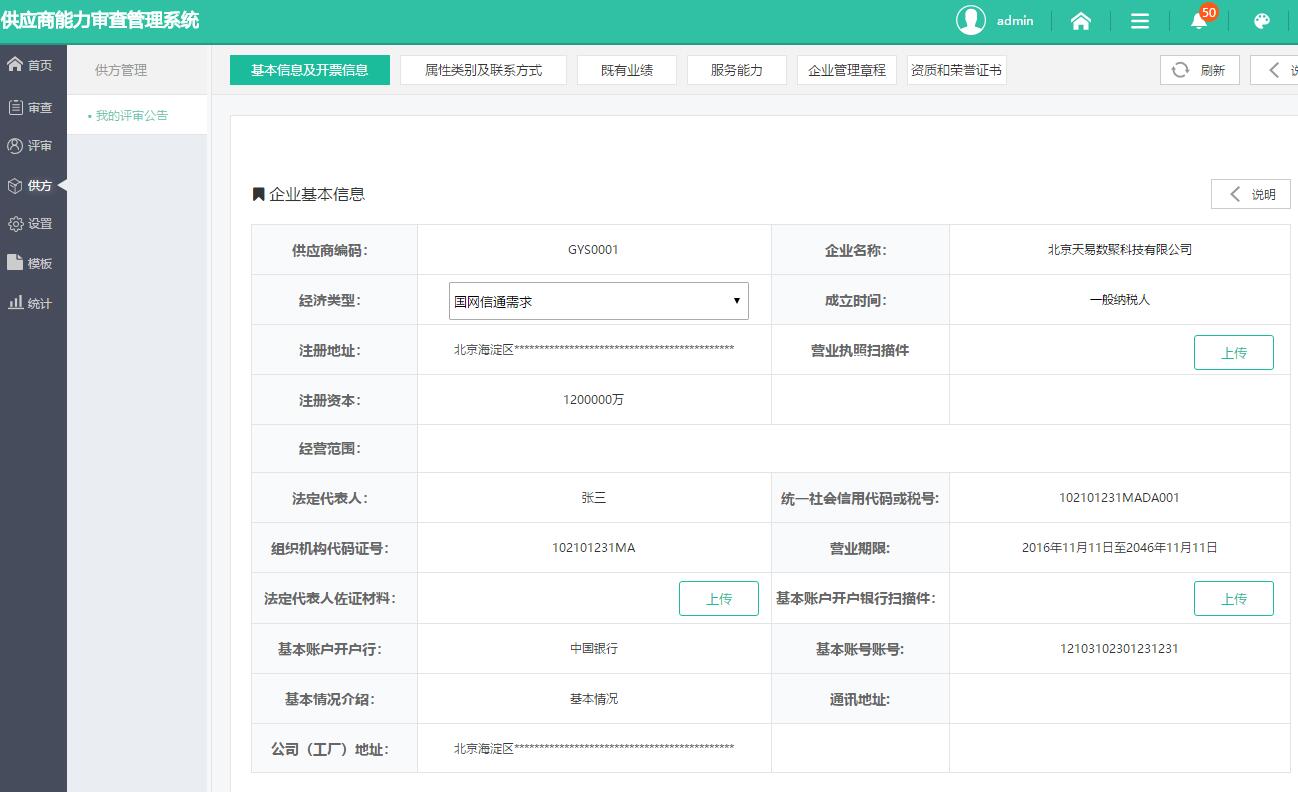Image resolution: width=1298 pixels, height=792 pixels.
Task: Click the 供方管理 menu header
Action: (121, 70)
